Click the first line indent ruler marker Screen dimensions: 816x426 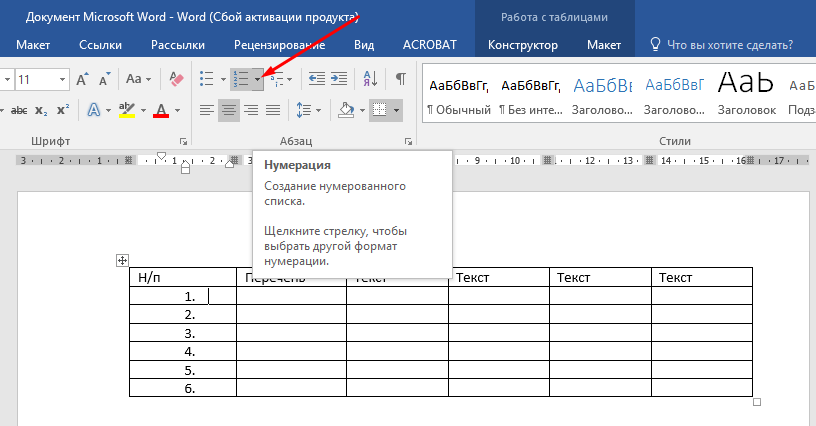[161, 156]
